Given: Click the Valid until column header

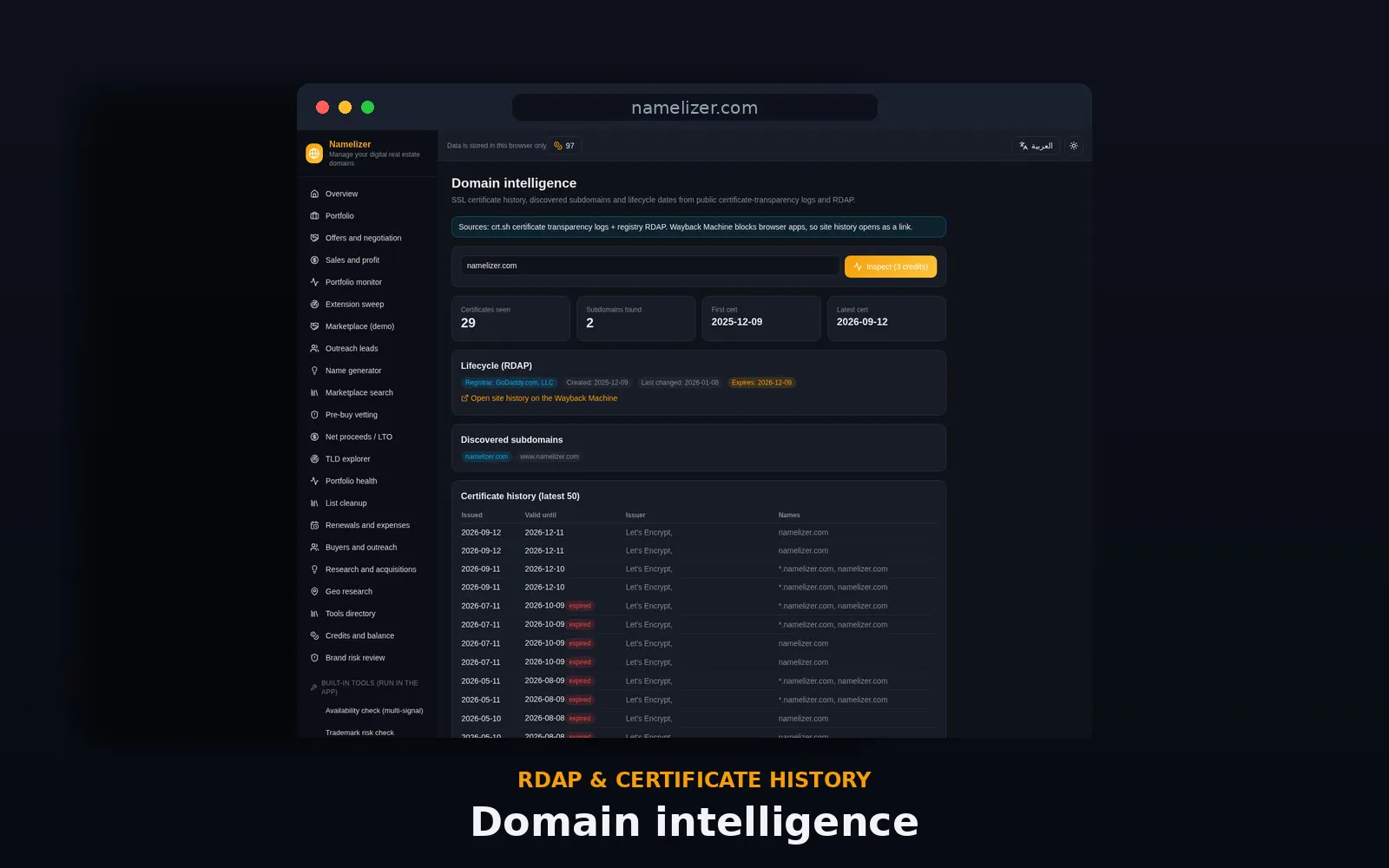Looking at the screenshot, I should point(540,516).
